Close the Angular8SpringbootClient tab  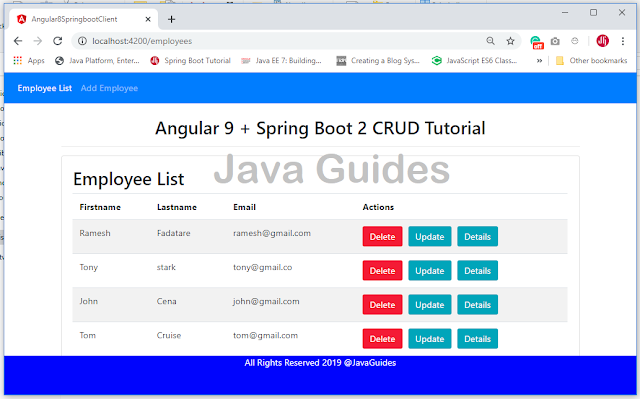coord(148,19)
